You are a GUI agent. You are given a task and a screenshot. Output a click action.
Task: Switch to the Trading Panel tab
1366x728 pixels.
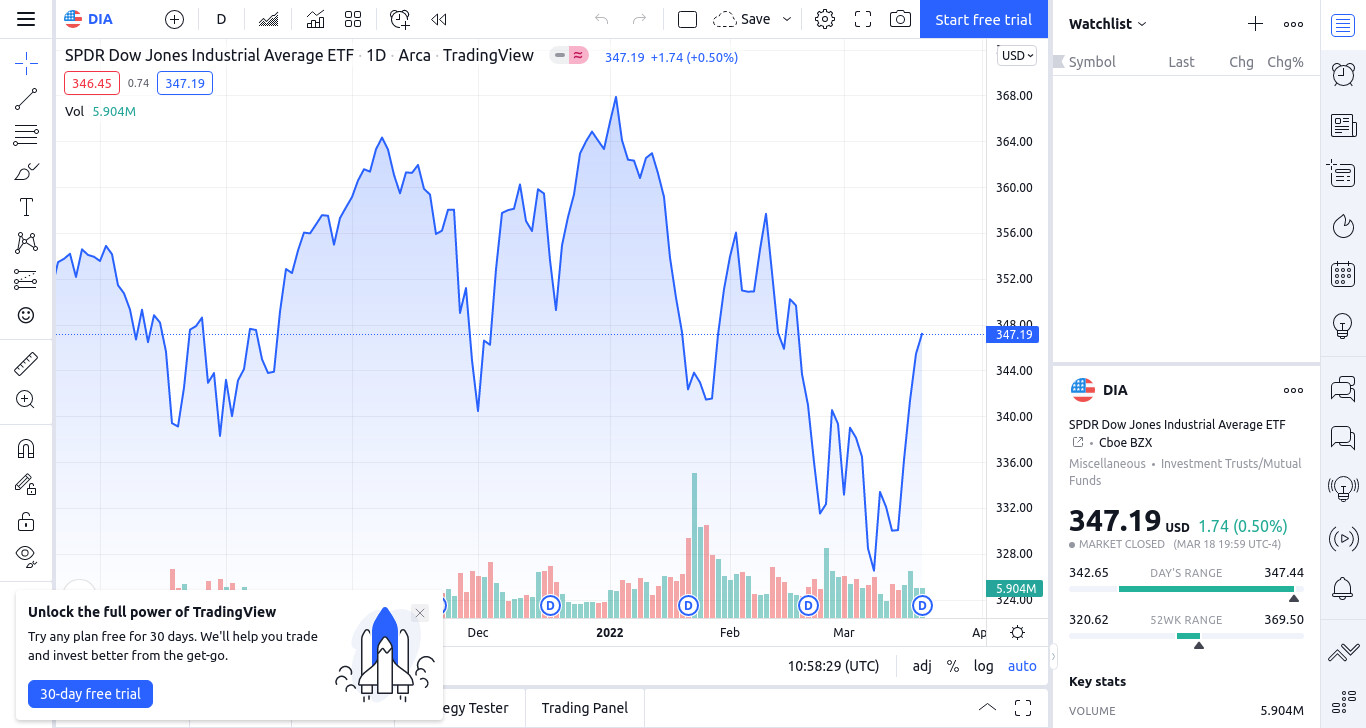pos(585,708)
